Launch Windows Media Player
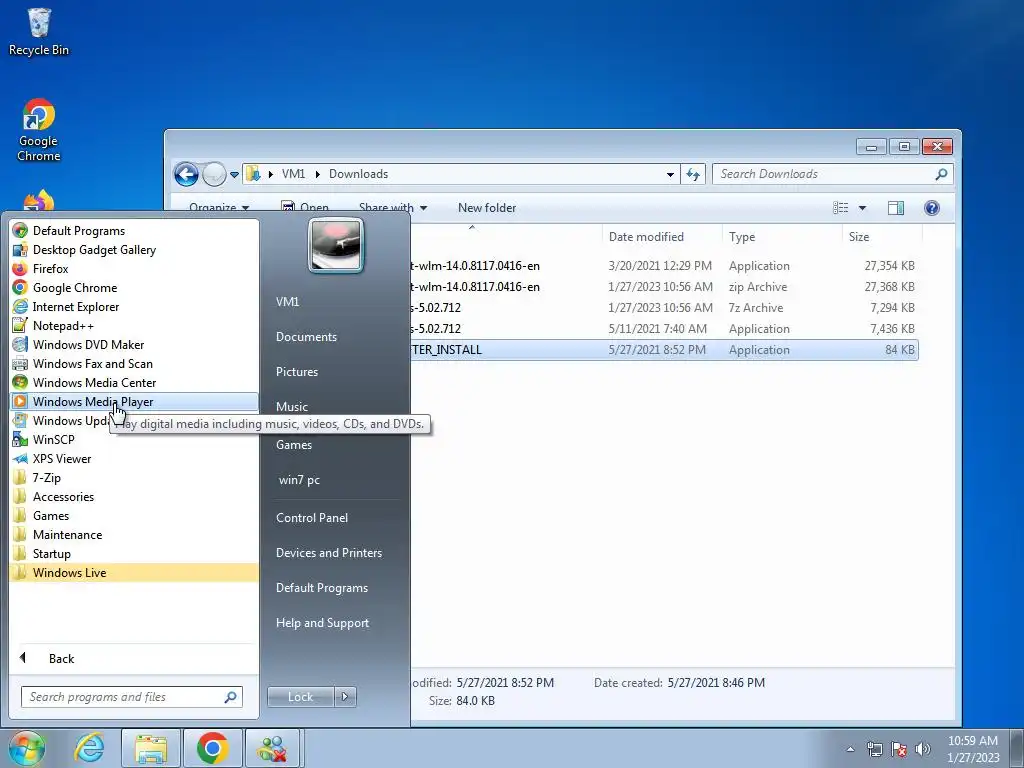Screen dimensions: 1024x768 tap(134, 402)
